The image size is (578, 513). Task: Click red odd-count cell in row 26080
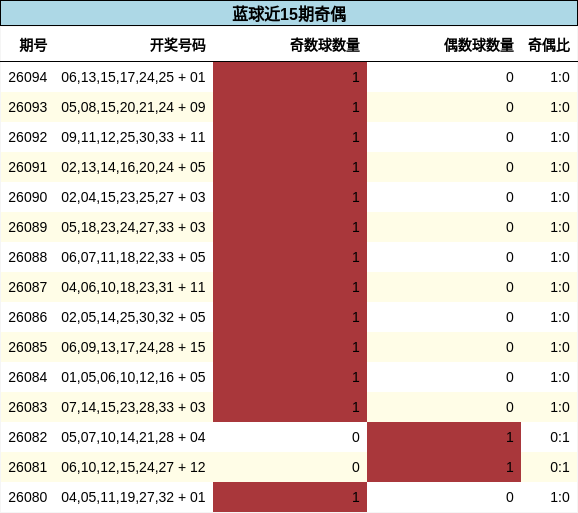pos(290,497)
